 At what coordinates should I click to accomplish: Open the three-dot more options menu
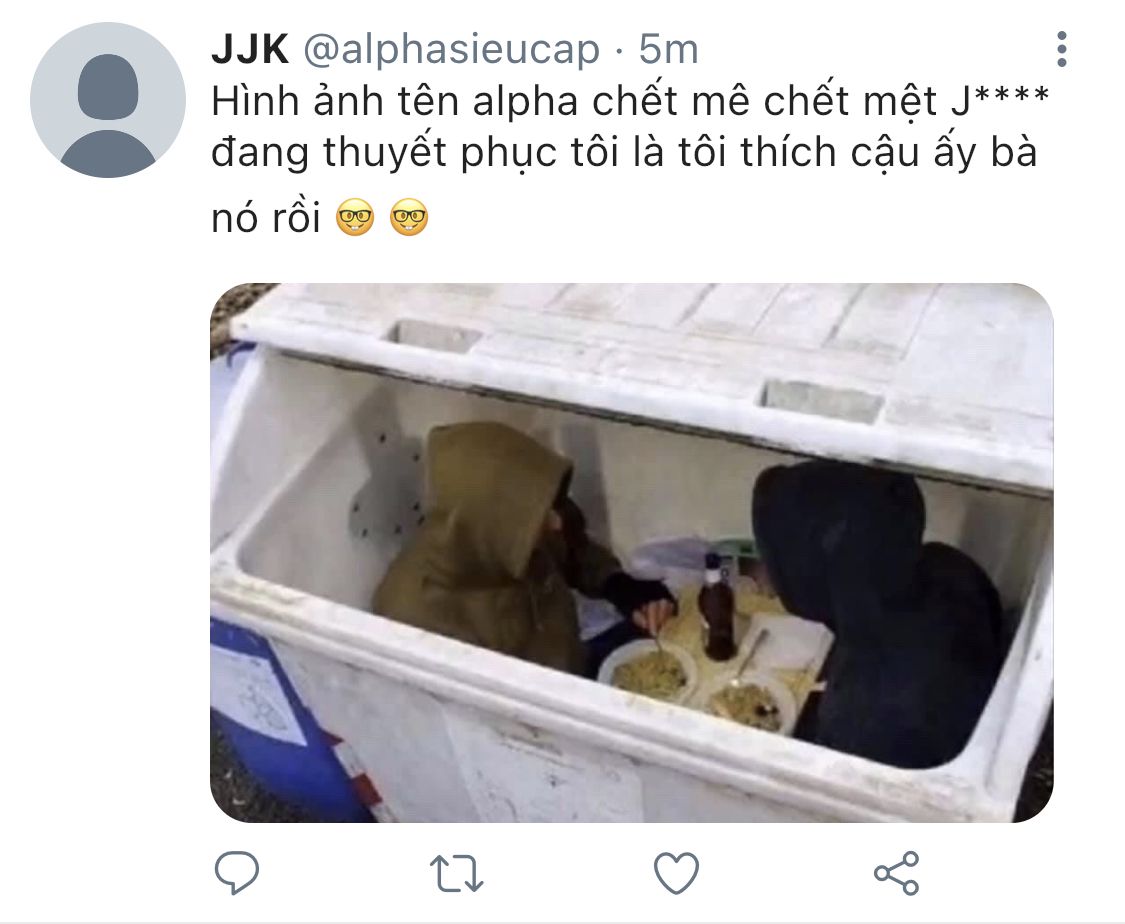pos(1062,50)
